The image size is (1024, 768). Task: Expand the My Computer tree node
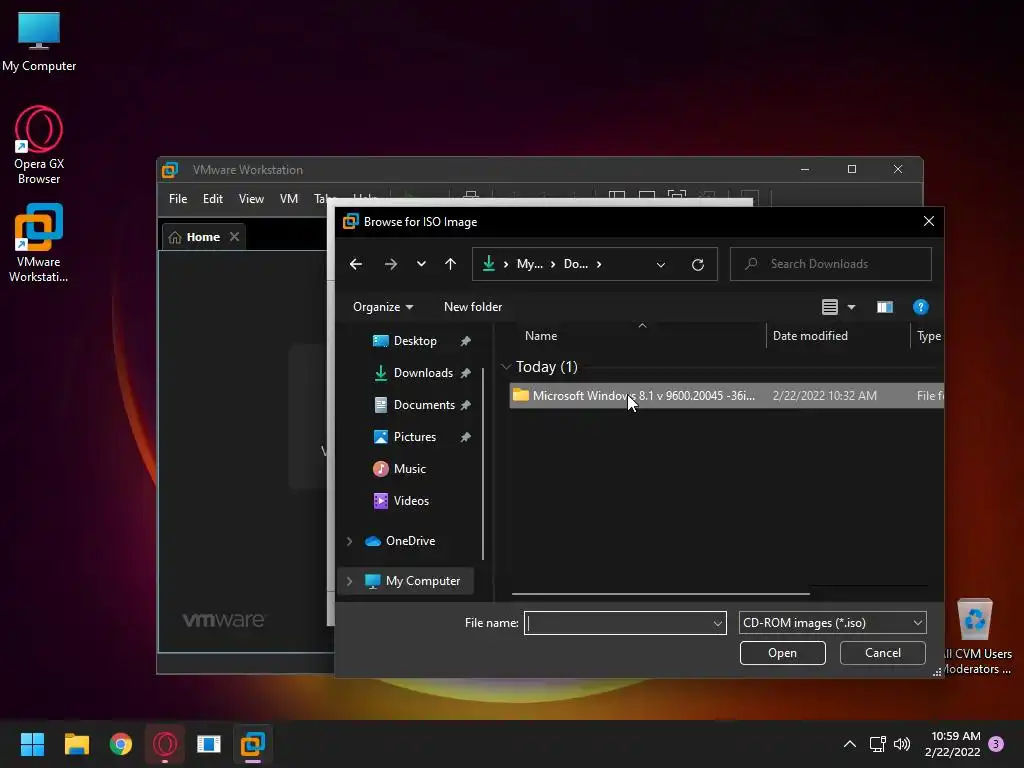[x=349, y=581]
